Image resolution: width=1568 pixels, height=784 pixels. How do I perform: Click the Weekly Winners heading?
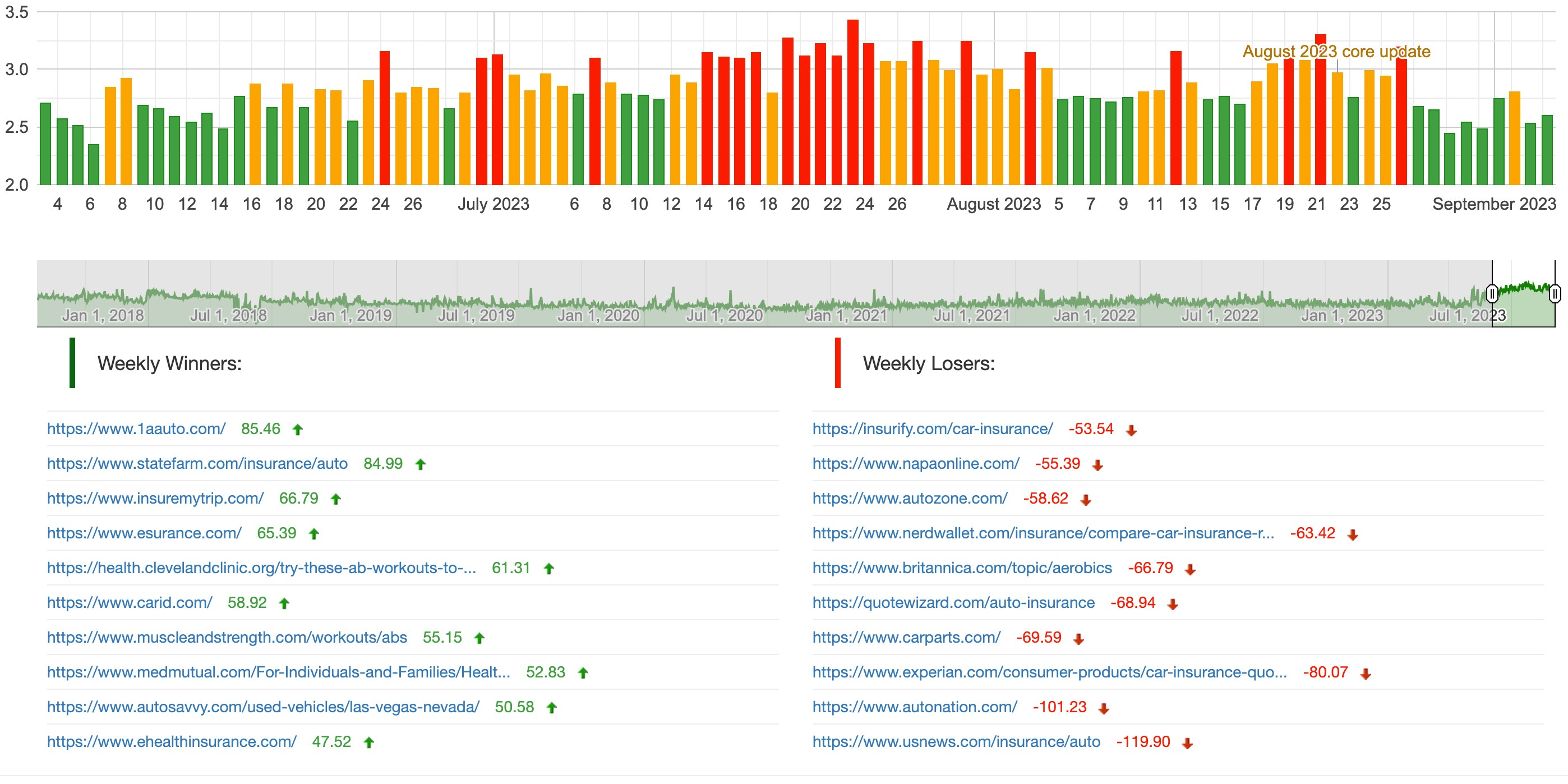(169, 363)
